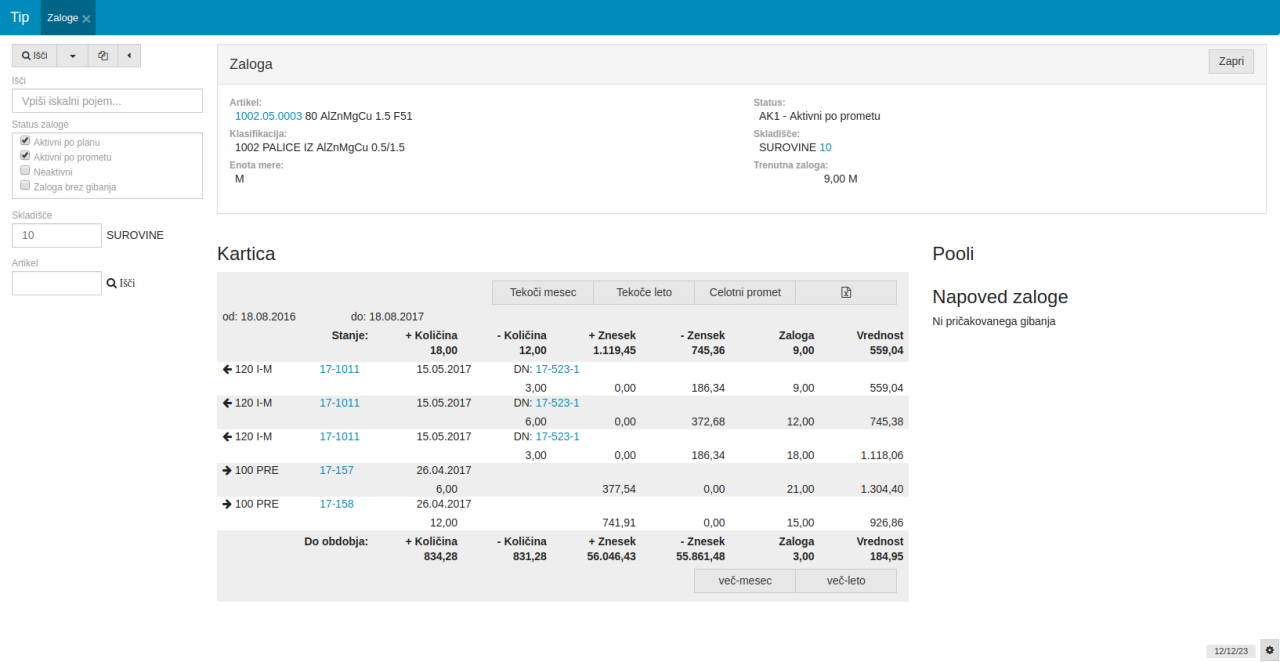Click the copy icon in search toolbar

(x=103, y=55)
